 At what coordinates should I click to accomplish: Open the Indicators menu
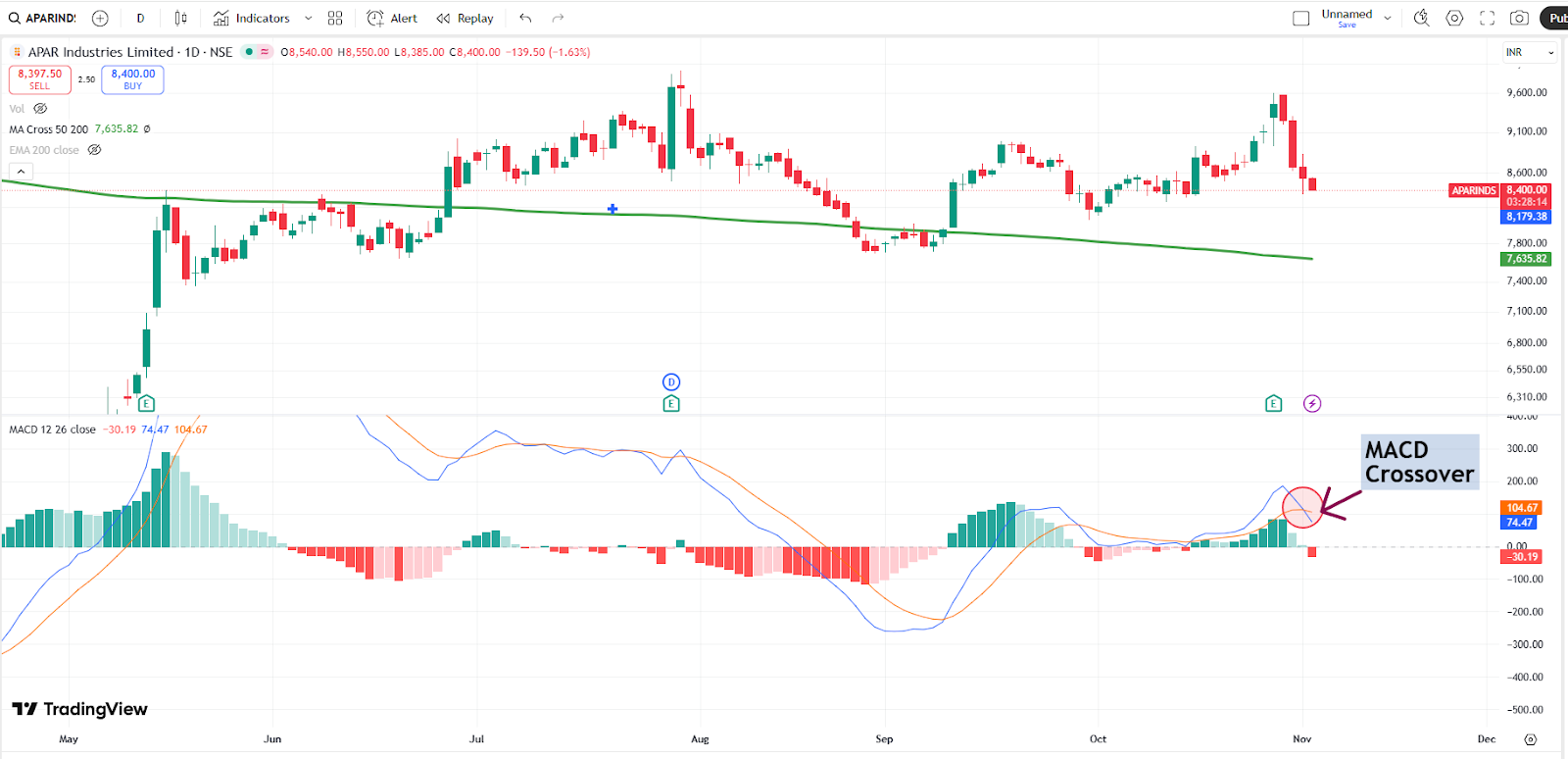coord(252,18)
